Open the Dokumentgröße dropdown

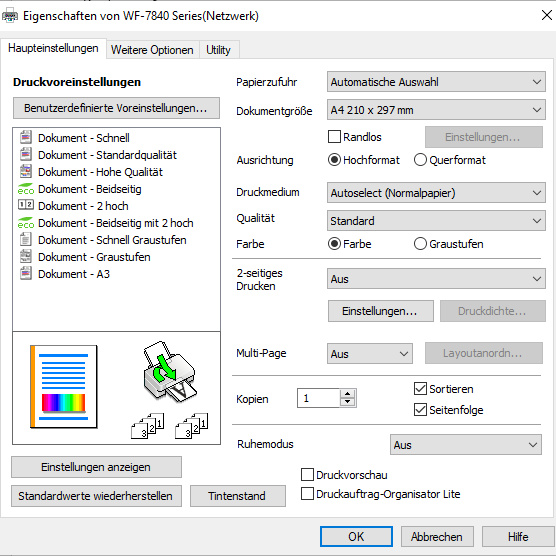tap(436, 110)
